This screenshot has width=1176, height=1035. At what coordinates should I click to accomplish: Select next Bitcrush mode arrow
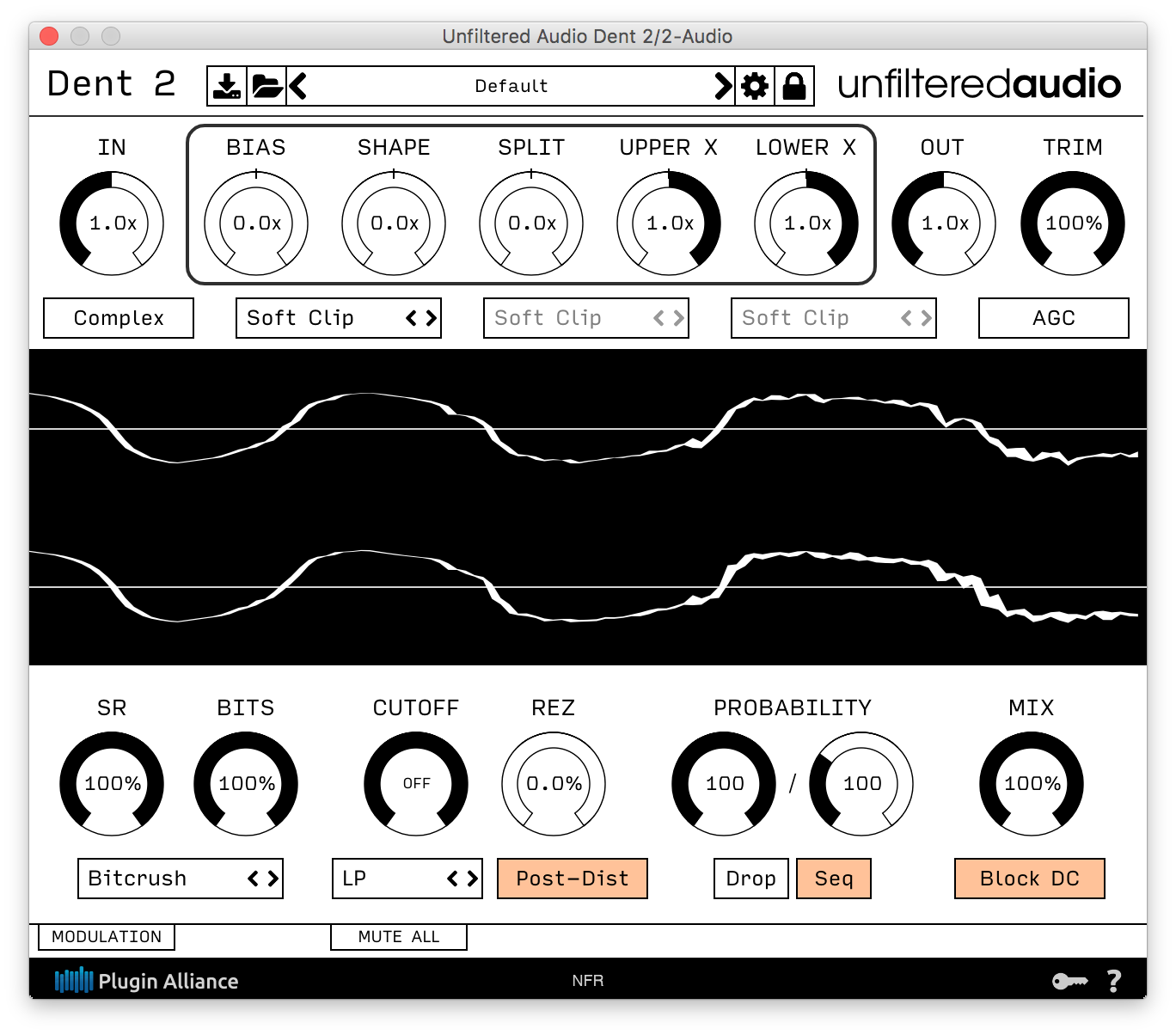273,879
